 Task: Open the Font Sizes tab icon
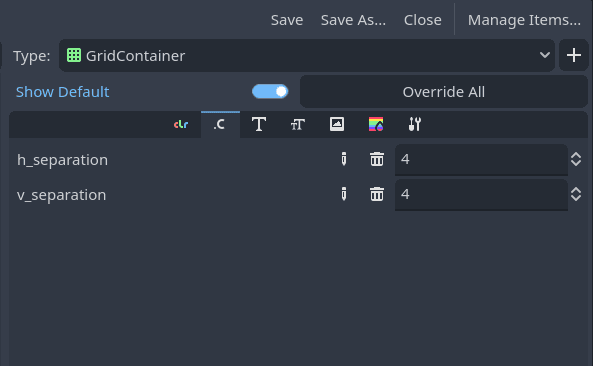[x=298, y=124]
